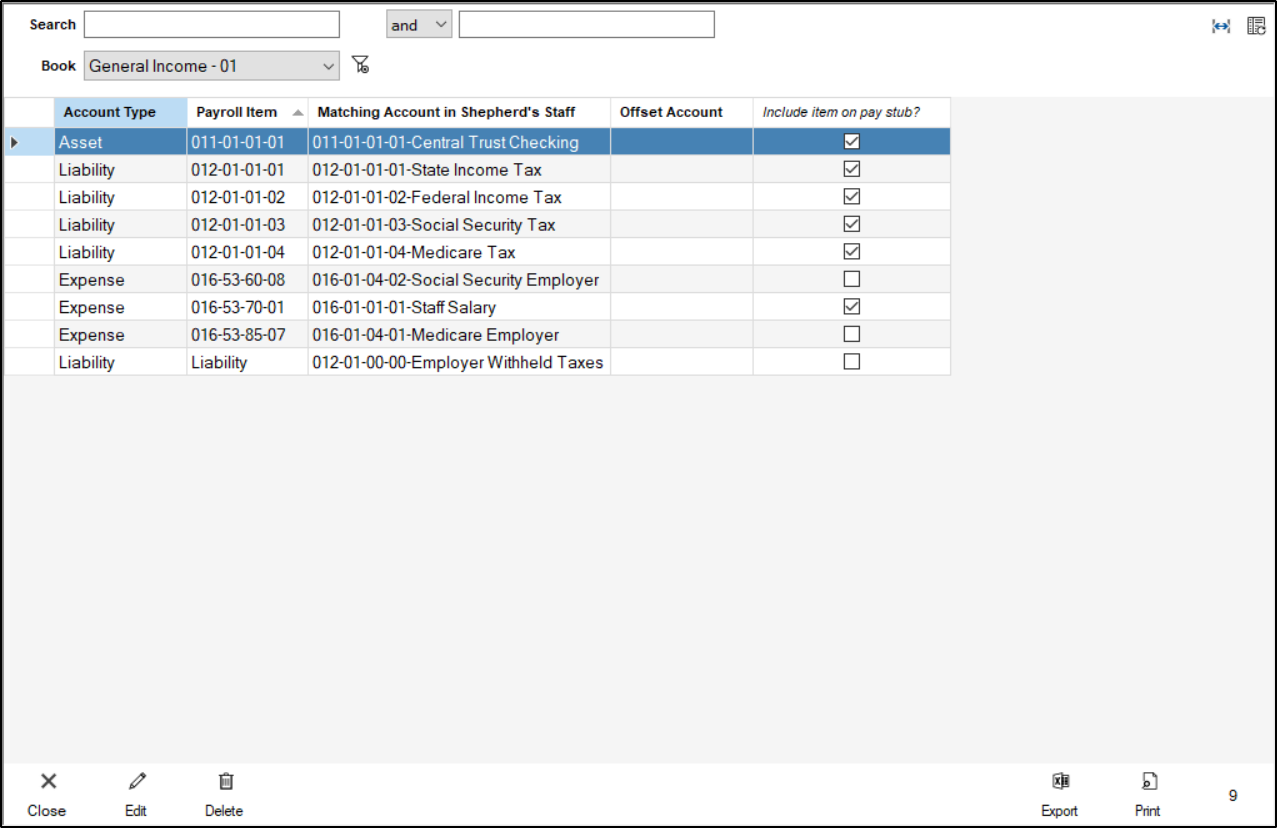Click the Delete trash icon
The height and width of the screenshot is (828, 1277).
pyautogui.click(x=224, y=781)
